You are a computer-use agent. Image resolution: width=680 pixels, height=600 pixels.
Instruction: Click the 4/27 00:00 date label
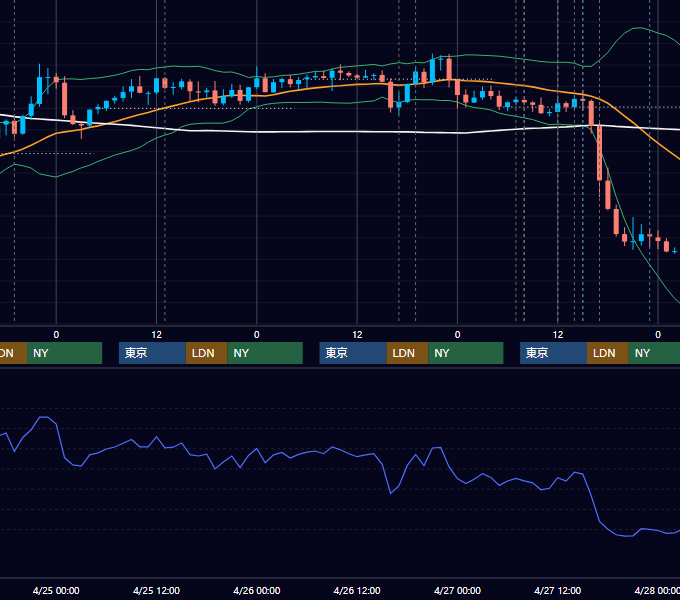point(457,590)
